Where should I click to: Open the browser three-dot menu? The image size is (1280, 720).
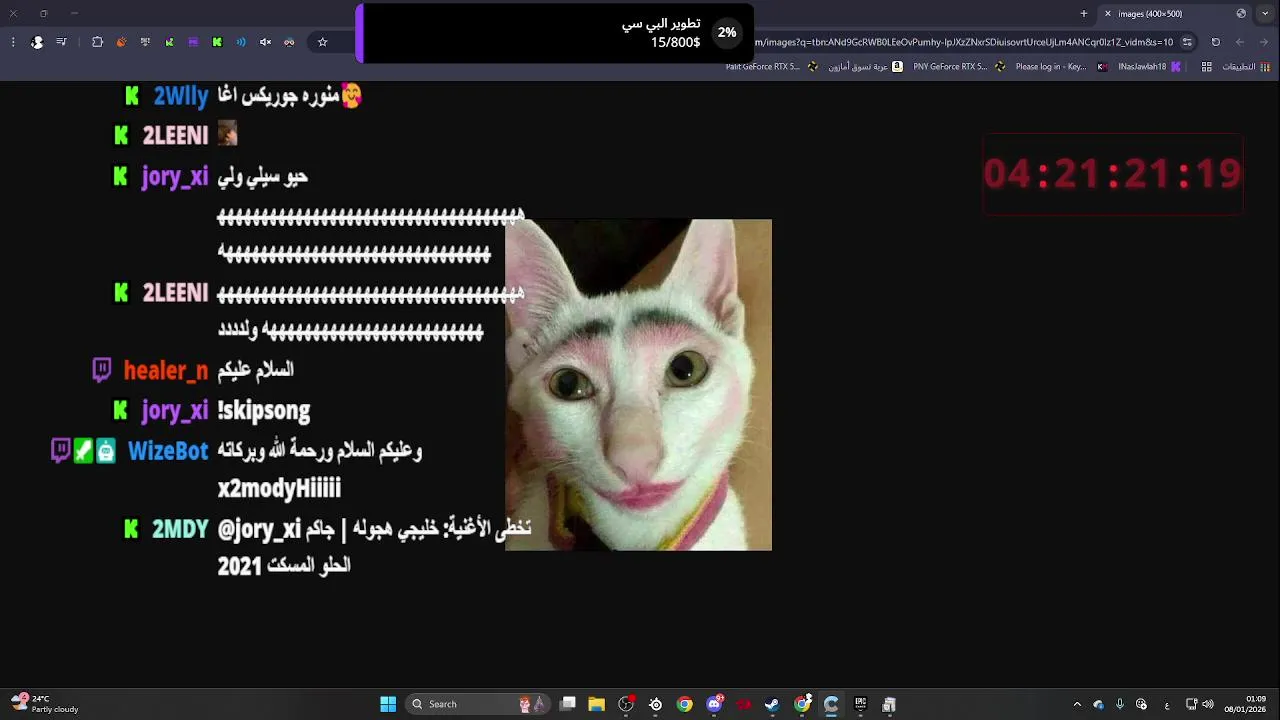click(13, 42)
